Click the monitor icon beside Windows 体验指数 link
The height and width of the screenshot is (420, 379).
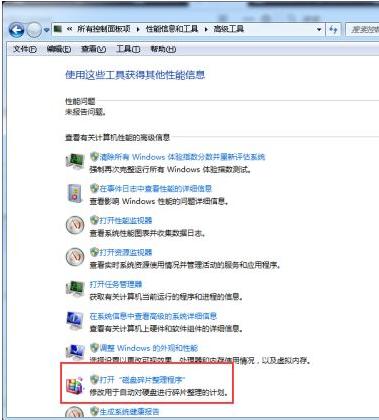coord(75,161)
